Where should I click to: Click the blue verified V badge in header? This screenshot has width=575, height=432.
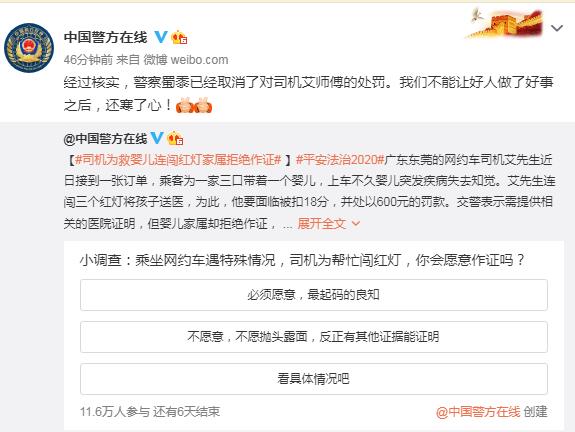click(x=160, y=37)
